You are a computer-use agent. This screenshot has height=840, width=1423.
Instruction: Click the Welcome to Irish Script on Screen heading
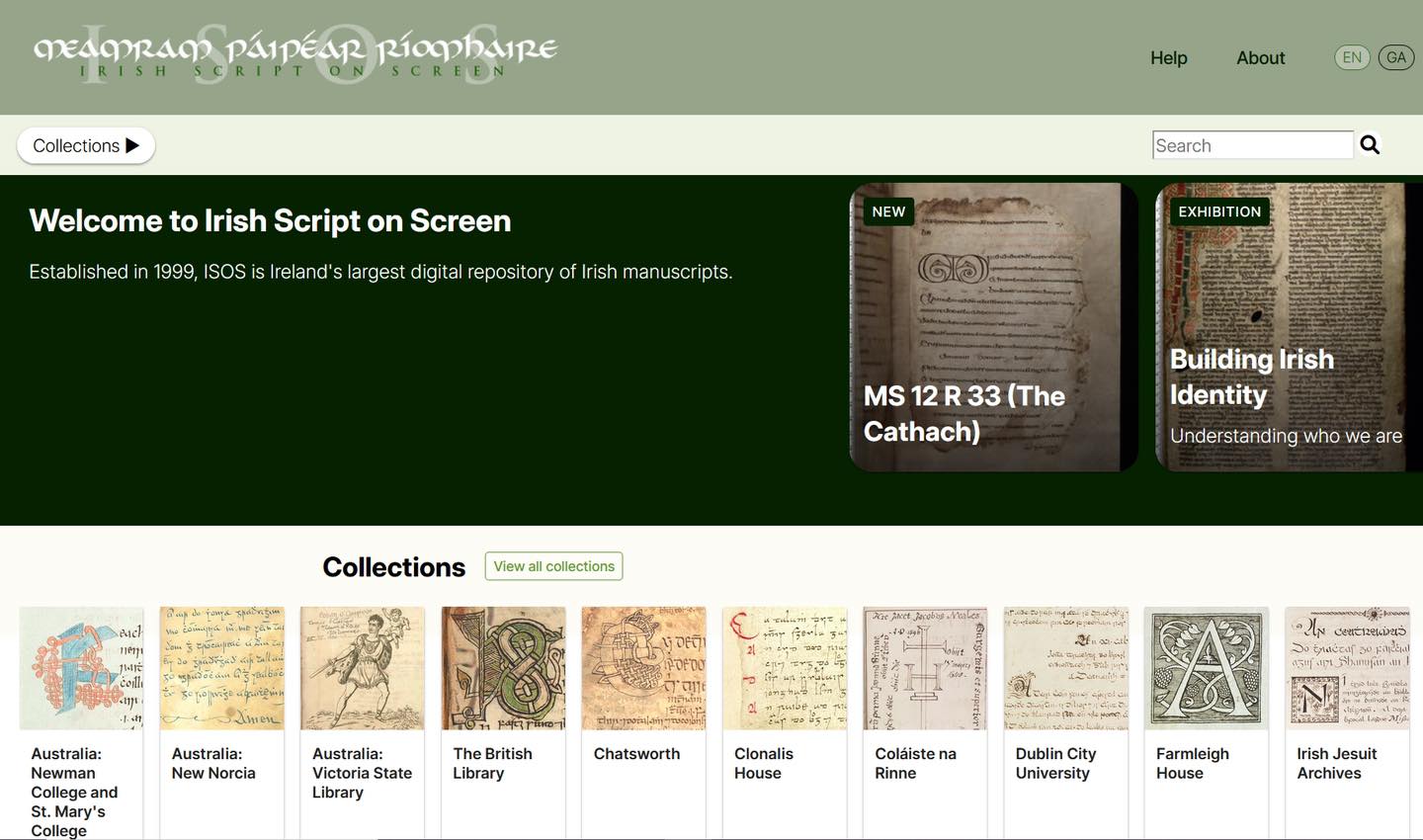(270, 220)
